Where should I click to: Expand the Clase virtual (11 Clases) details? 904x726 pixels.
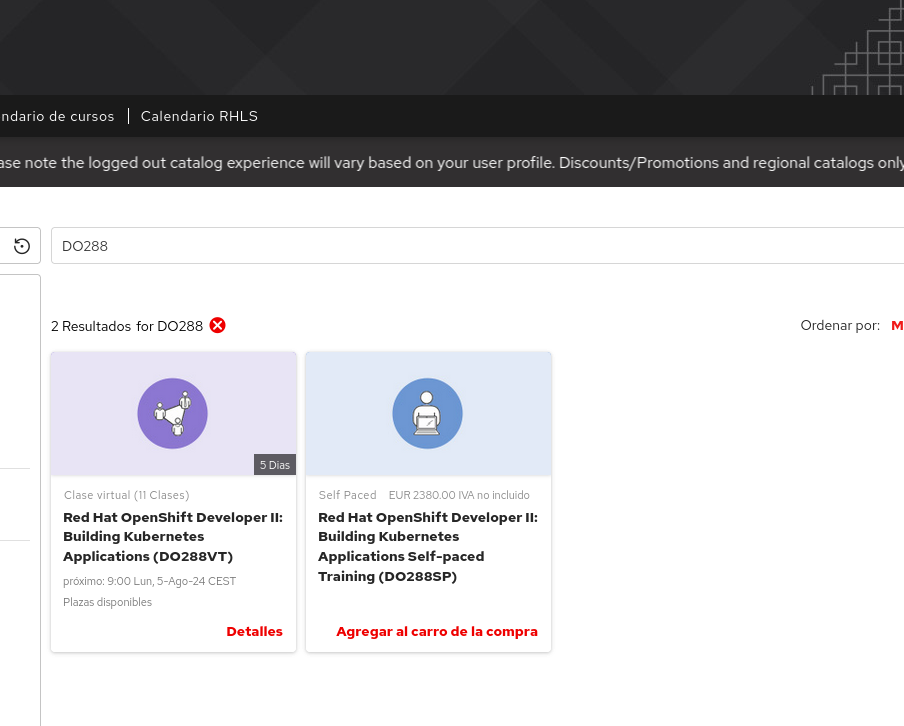click(126, 495)
